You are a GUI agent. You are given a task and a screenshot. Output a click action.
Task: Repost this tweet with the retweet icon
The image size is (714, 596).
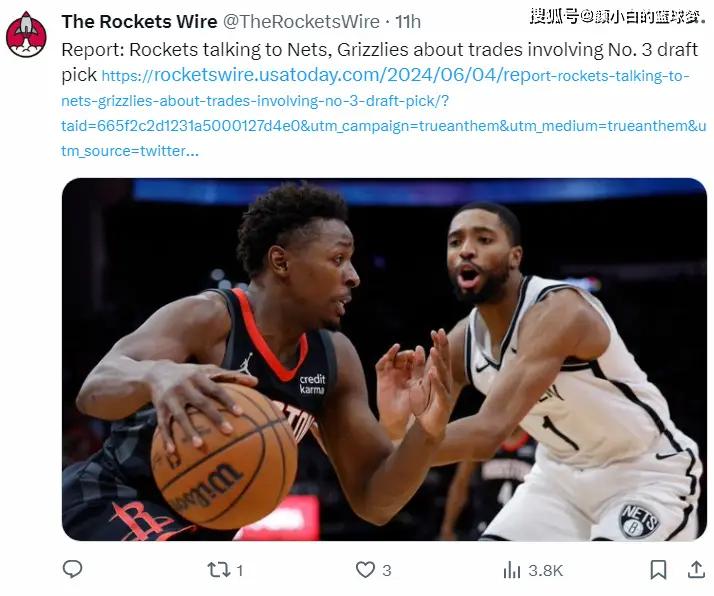point(219,570)
